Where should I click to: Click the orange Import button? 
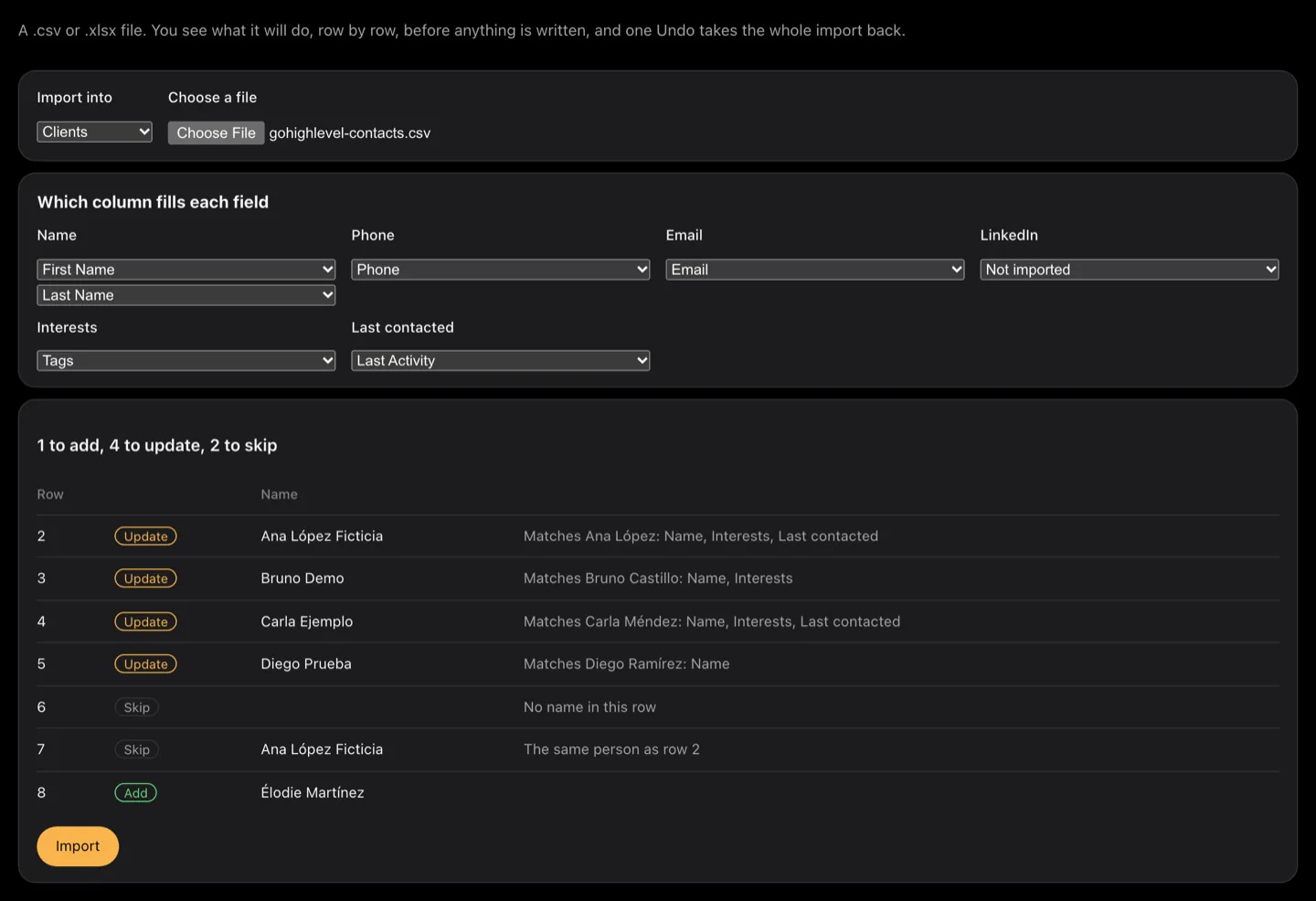coord(78,846)
